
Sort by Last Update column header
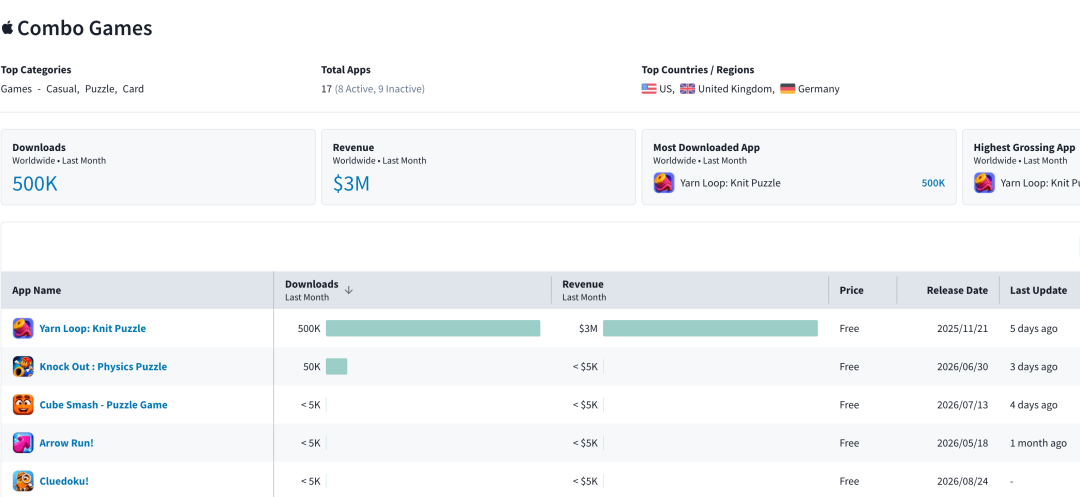pos(1039,290)
